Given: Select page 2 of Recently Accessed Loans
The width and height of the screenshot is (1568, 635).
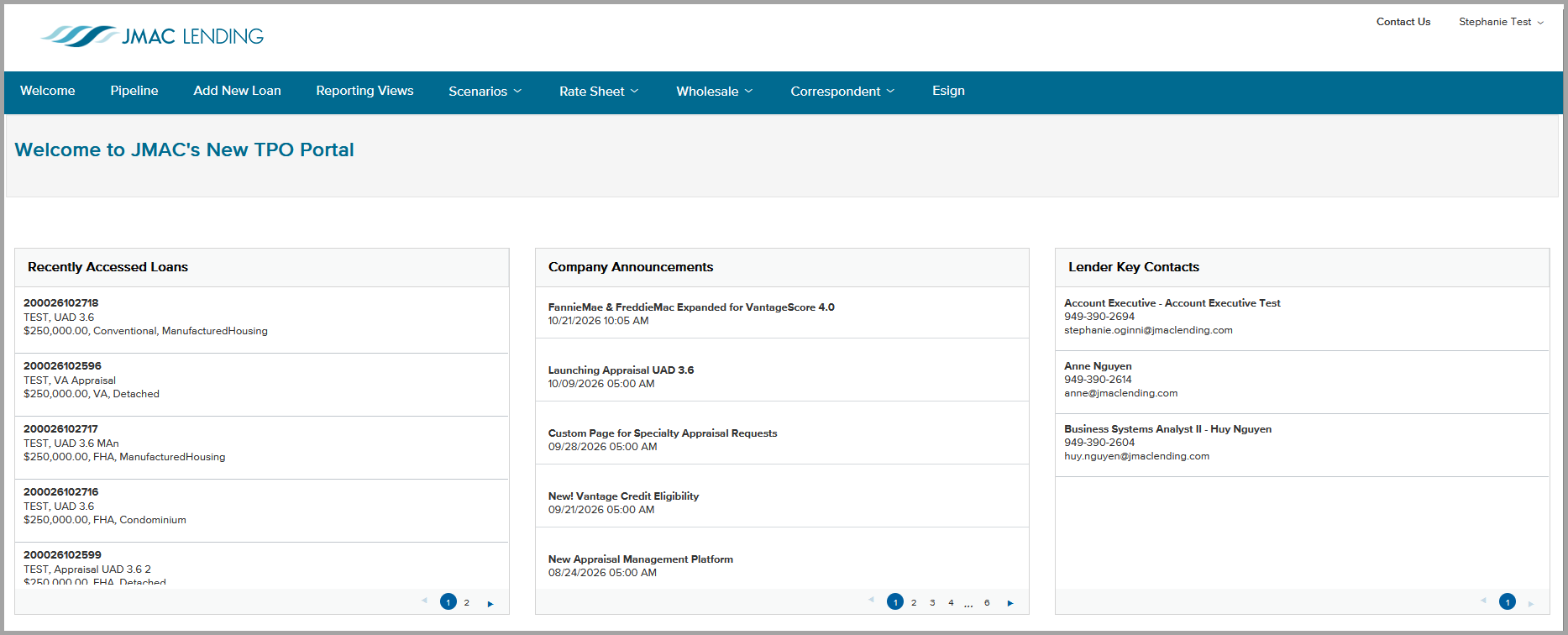Looking at the screenshot, I should (467, 602).
